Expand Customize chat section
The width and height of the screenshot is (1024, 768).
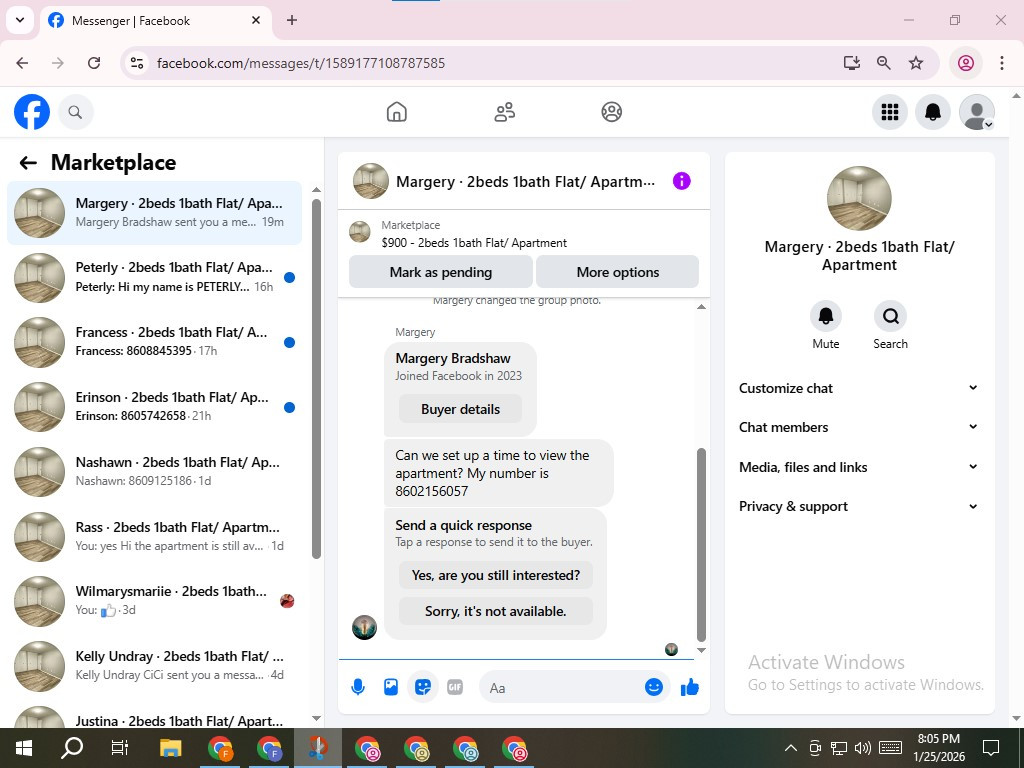859,388
